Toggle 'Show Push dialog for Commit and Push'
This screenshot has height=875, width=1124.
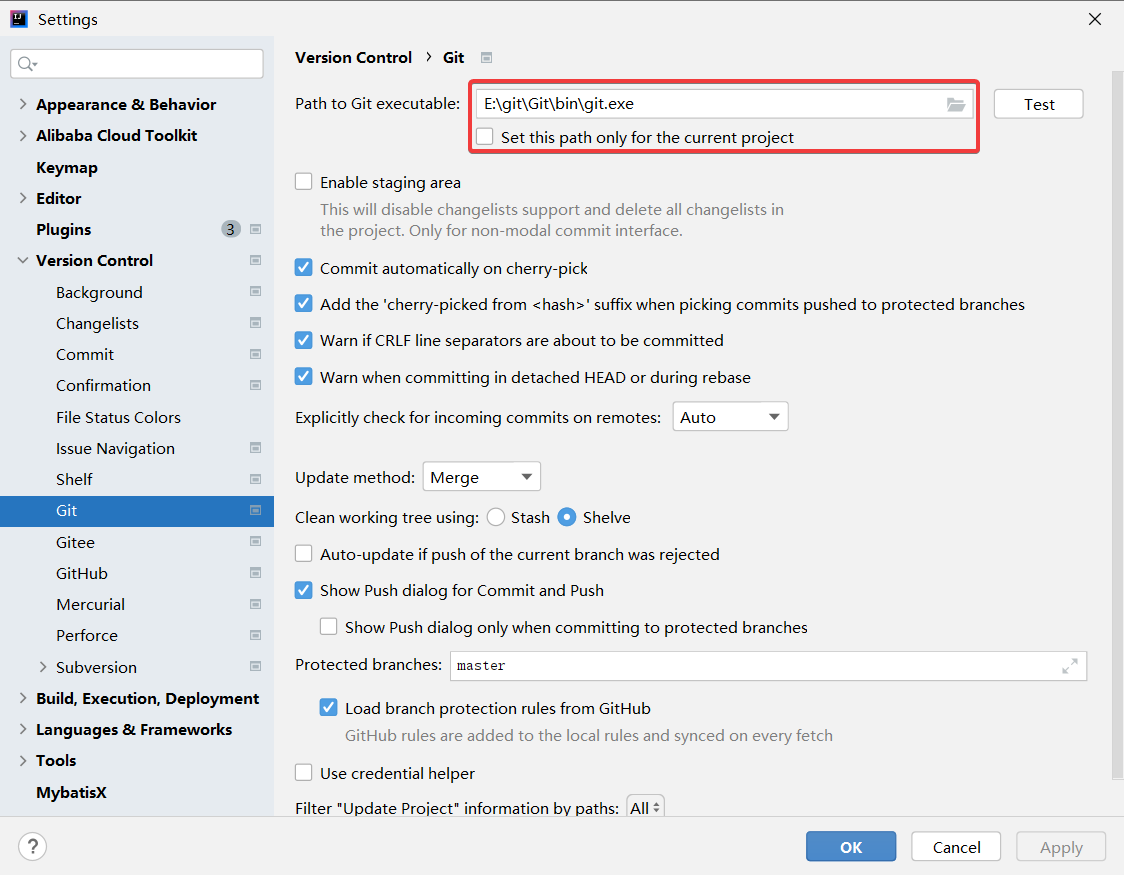(304, 590)
